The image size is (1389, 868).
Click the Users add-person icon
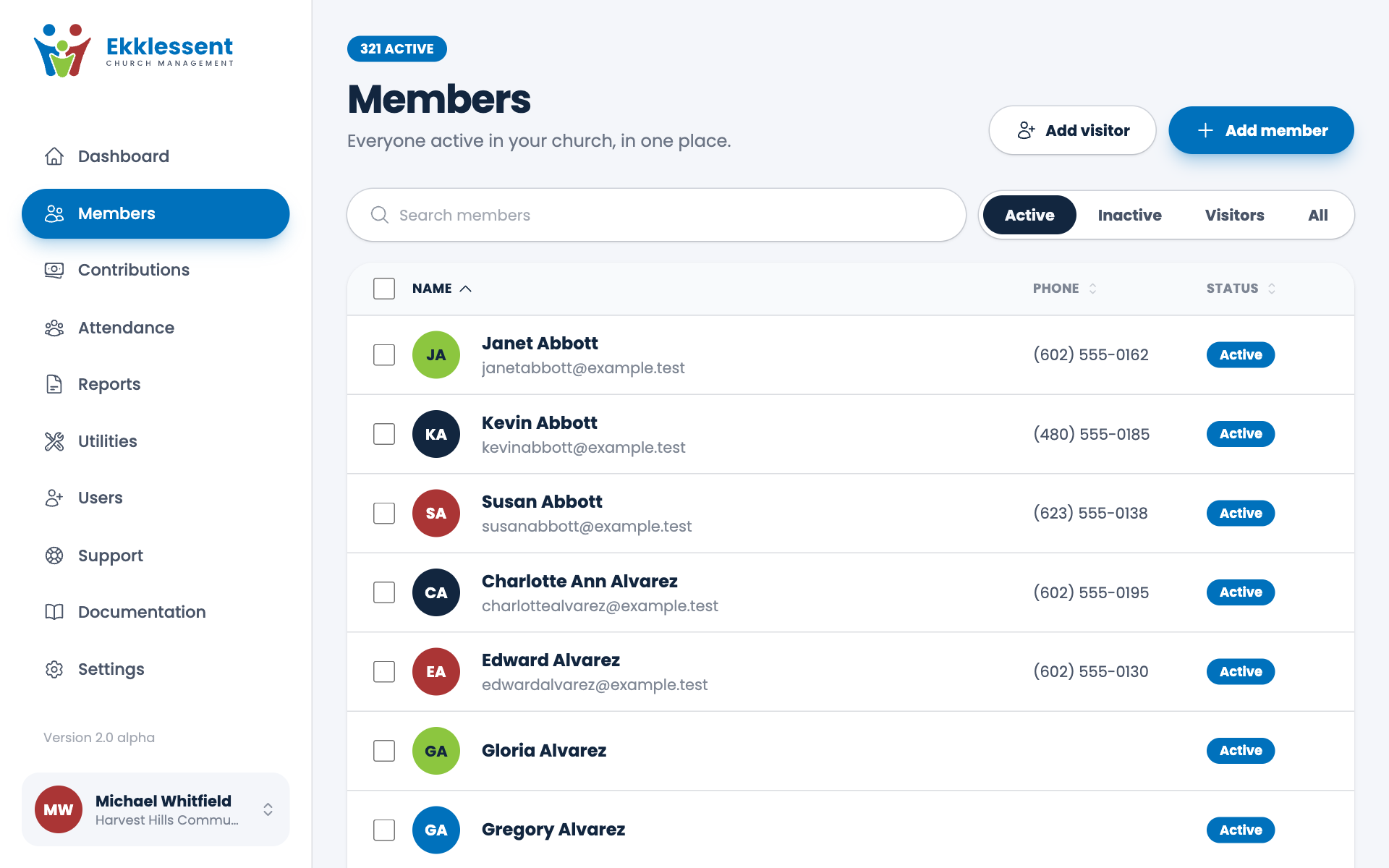[54, 498]
